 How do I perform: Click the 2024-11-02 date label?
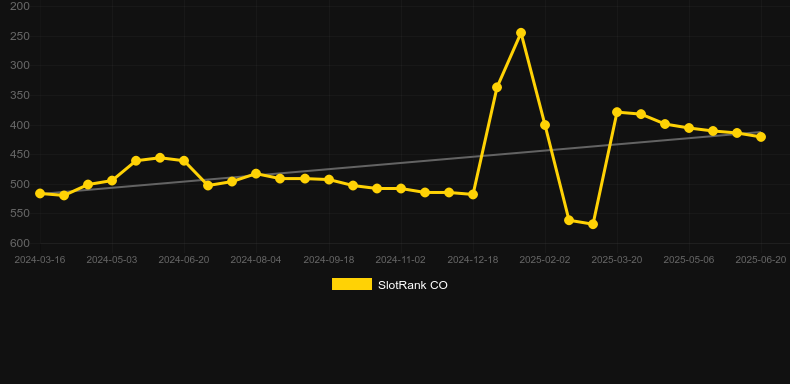coord(401,260)
